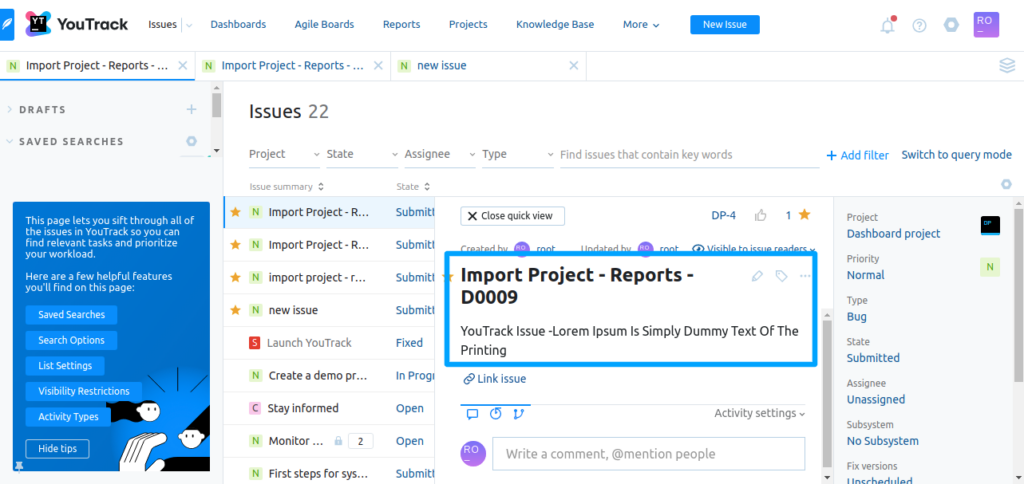Toggle the star next to DP-4 count

pos(804,215)
